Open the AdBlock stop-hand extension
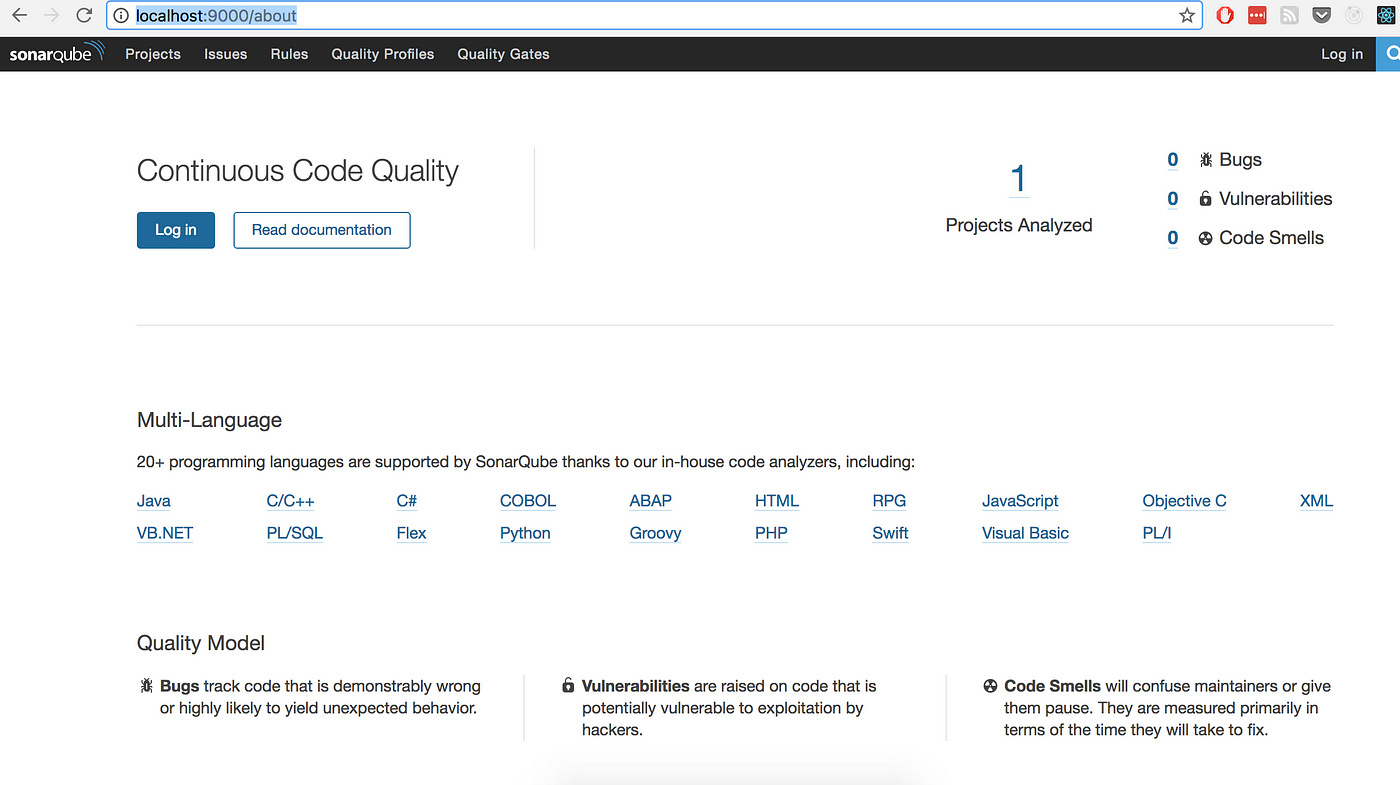Viewport: 1400px width, 785px height. pyautogui.click(x=1225, y=15)
